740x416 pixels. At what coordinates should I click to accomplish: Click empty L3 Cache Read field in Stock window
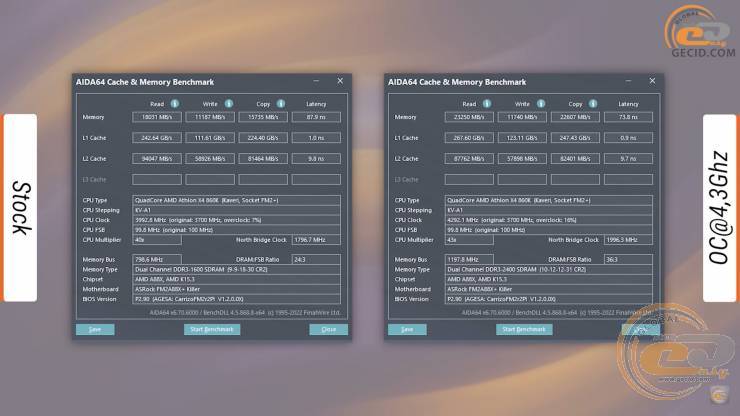[x=157, y=179]
